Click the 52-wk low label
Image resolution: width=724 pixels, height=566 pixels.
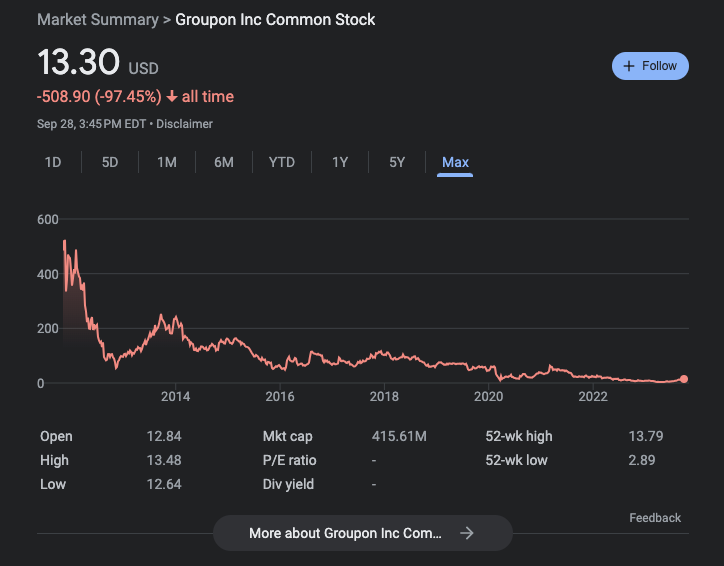(516, 460)
